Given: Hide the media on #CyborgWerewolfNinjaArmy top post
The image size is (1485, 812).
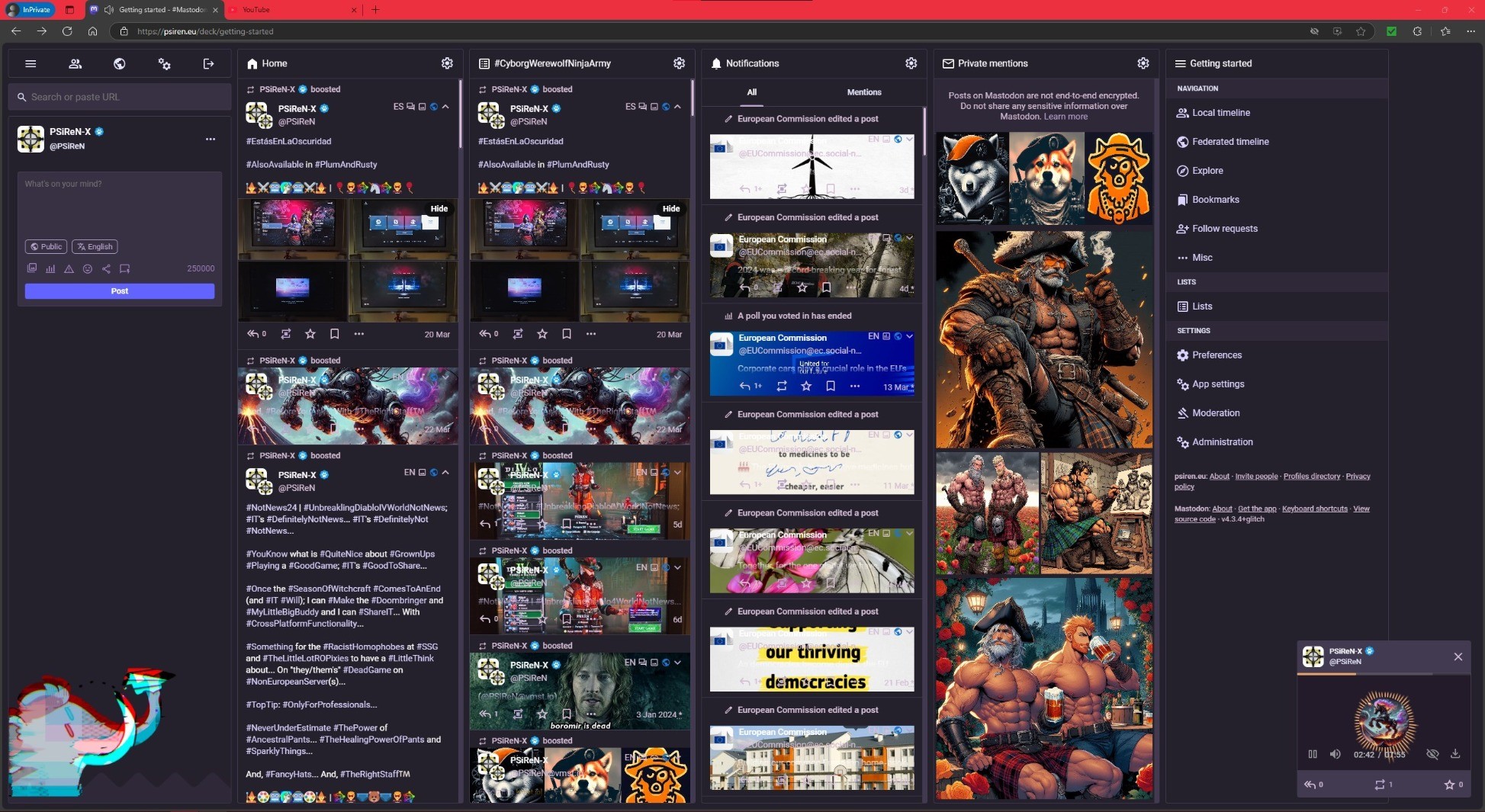Looking at the screenshot, I should coord(671,209).
